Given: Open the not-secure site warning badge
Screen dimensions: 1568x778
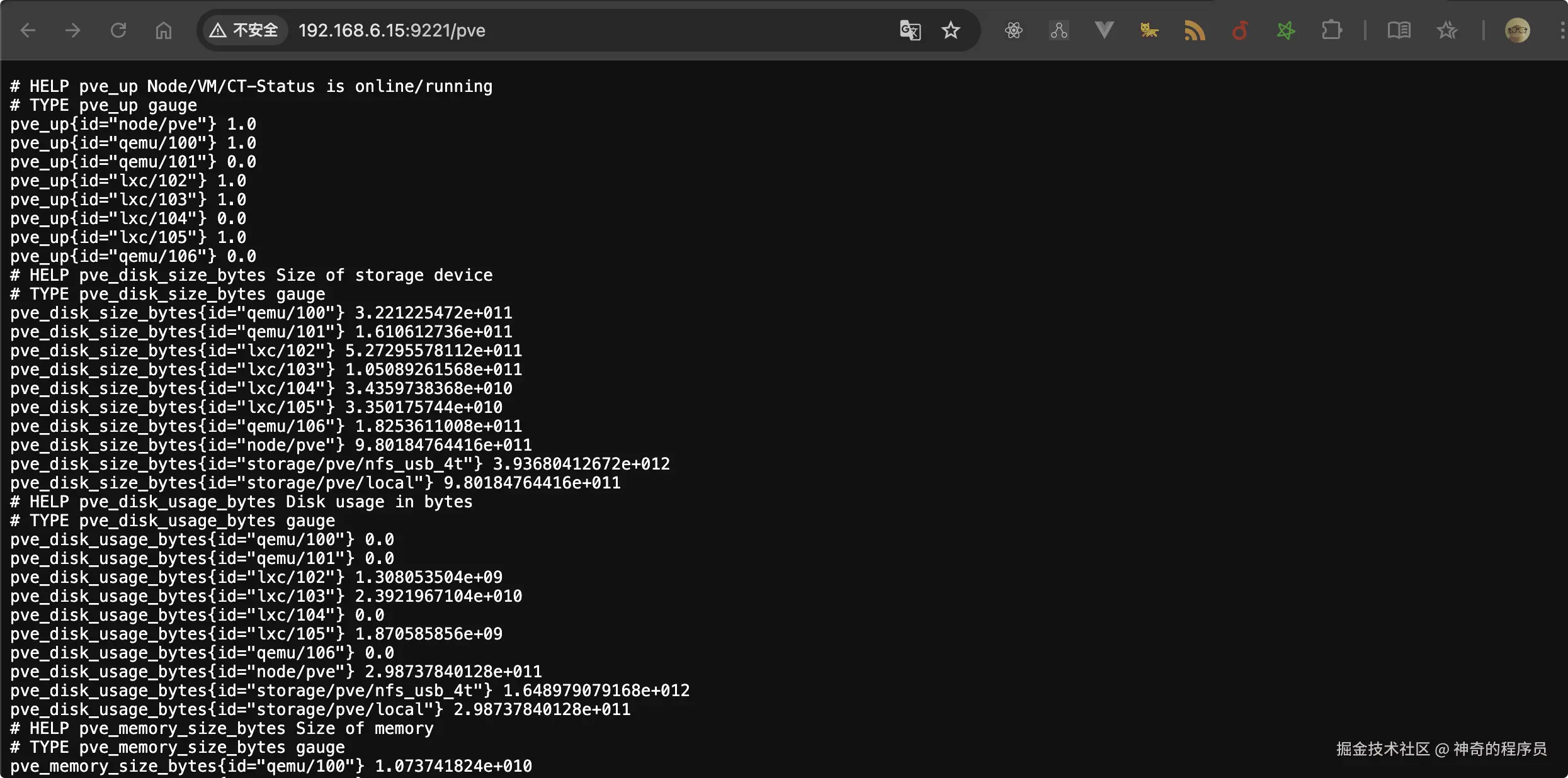Looking at the screenshot, I should tap(244, 30).
